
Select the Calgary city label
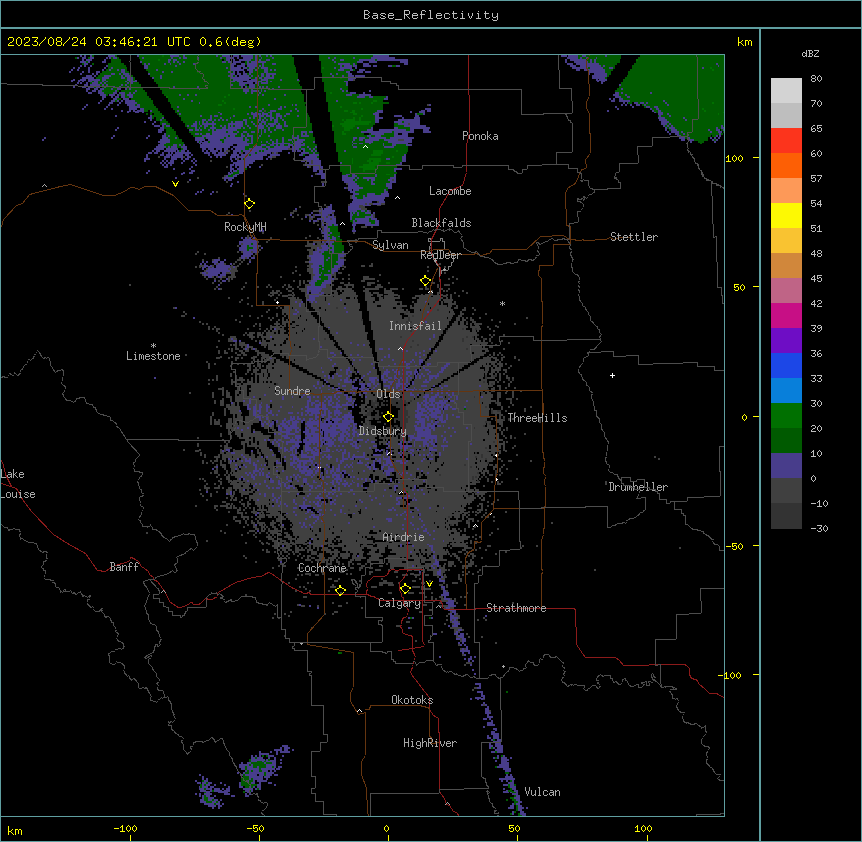pyautogui.click(x=399, y=603)
